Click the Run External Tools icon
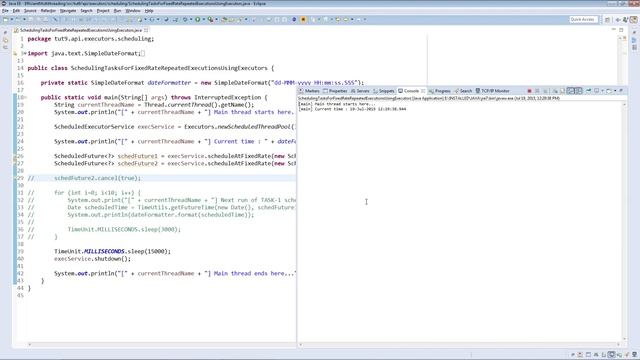The width and height of the screenshot is (640, 360). click(210, 19)
